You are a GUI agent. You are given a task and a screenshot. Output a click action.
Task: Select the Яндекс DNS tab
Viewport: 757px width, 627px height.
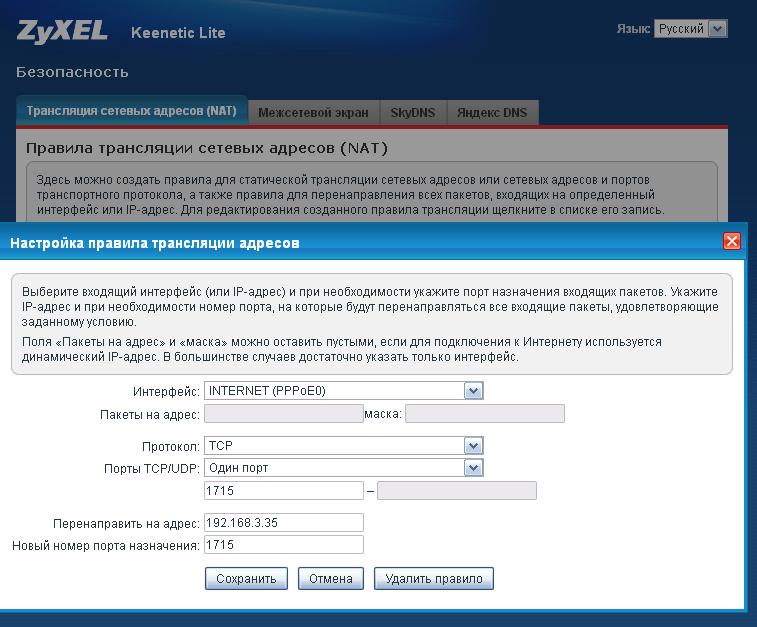point(492,112)
